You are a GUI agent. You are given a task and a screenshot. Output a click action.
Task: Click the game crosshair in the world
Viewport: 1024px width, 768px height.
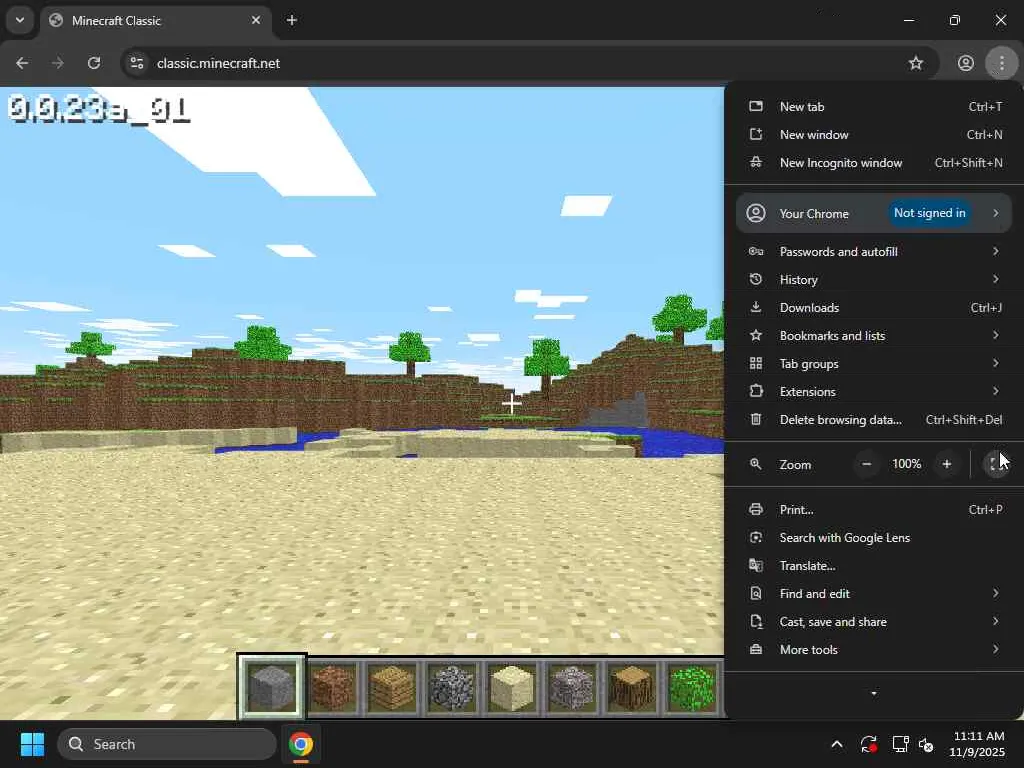click(x=511, y=403)
